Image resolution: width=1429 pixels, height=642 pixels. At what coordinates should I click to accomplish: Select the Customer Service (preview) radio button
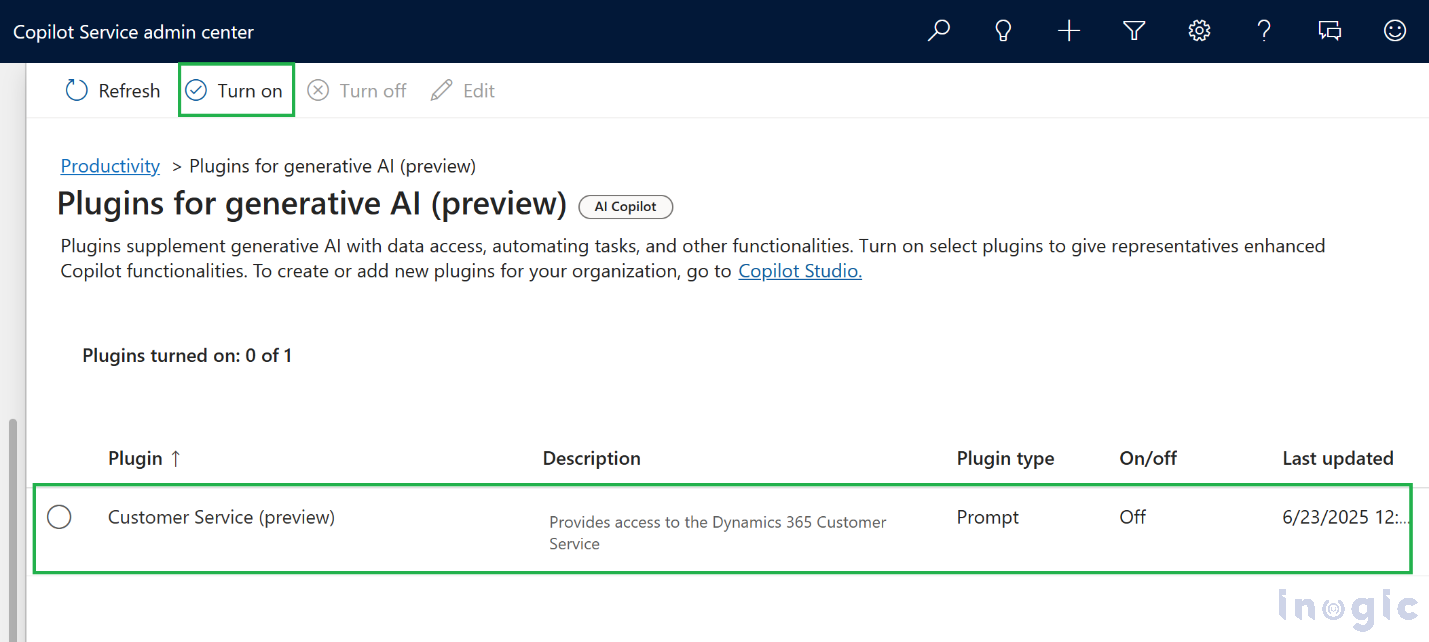pos(59,517)
